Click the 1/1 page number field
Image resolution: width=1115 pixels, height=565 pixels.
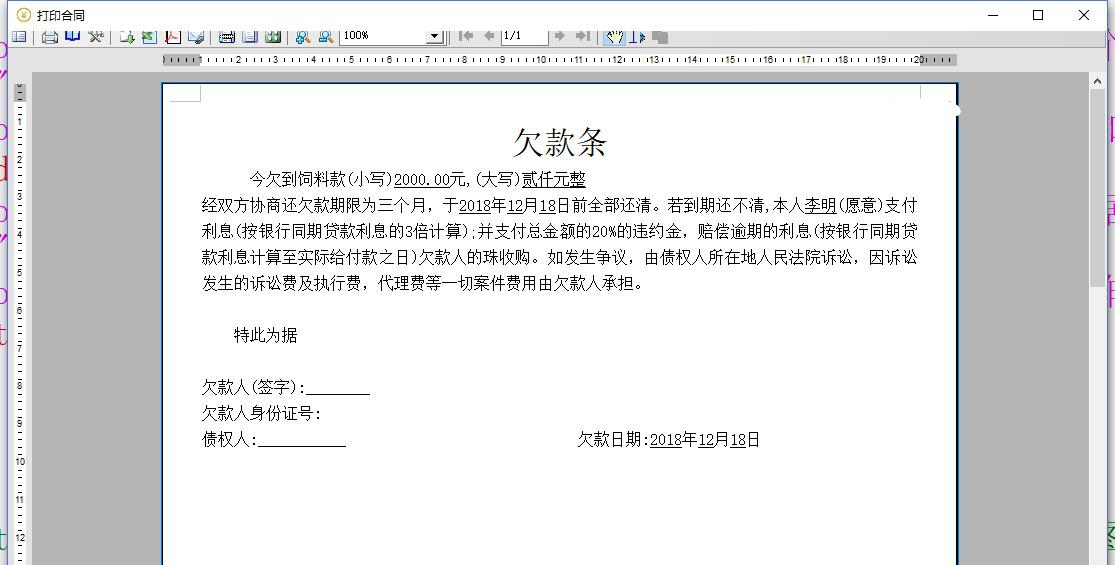[524, 36]
